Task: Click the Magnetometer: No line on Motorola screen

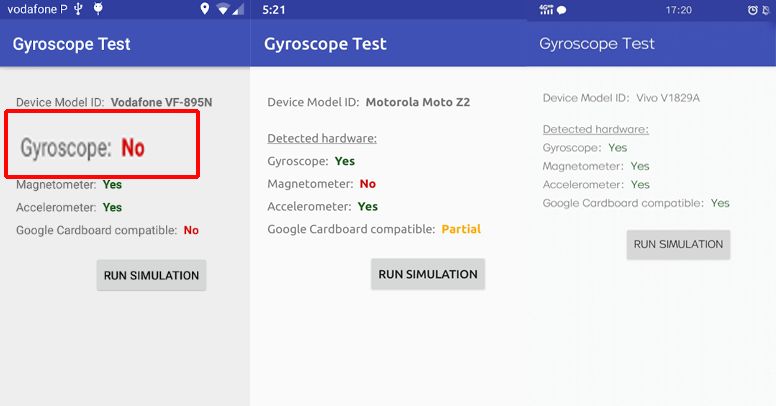Action: pos(321,184)
